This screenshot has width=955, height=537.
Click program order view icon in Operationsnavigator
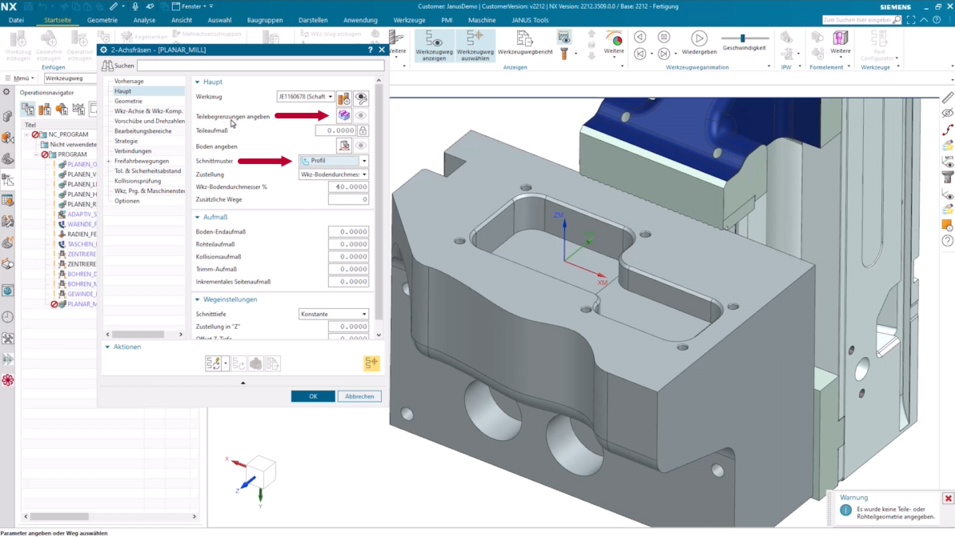pyautogui.click(x=28, y=109)
